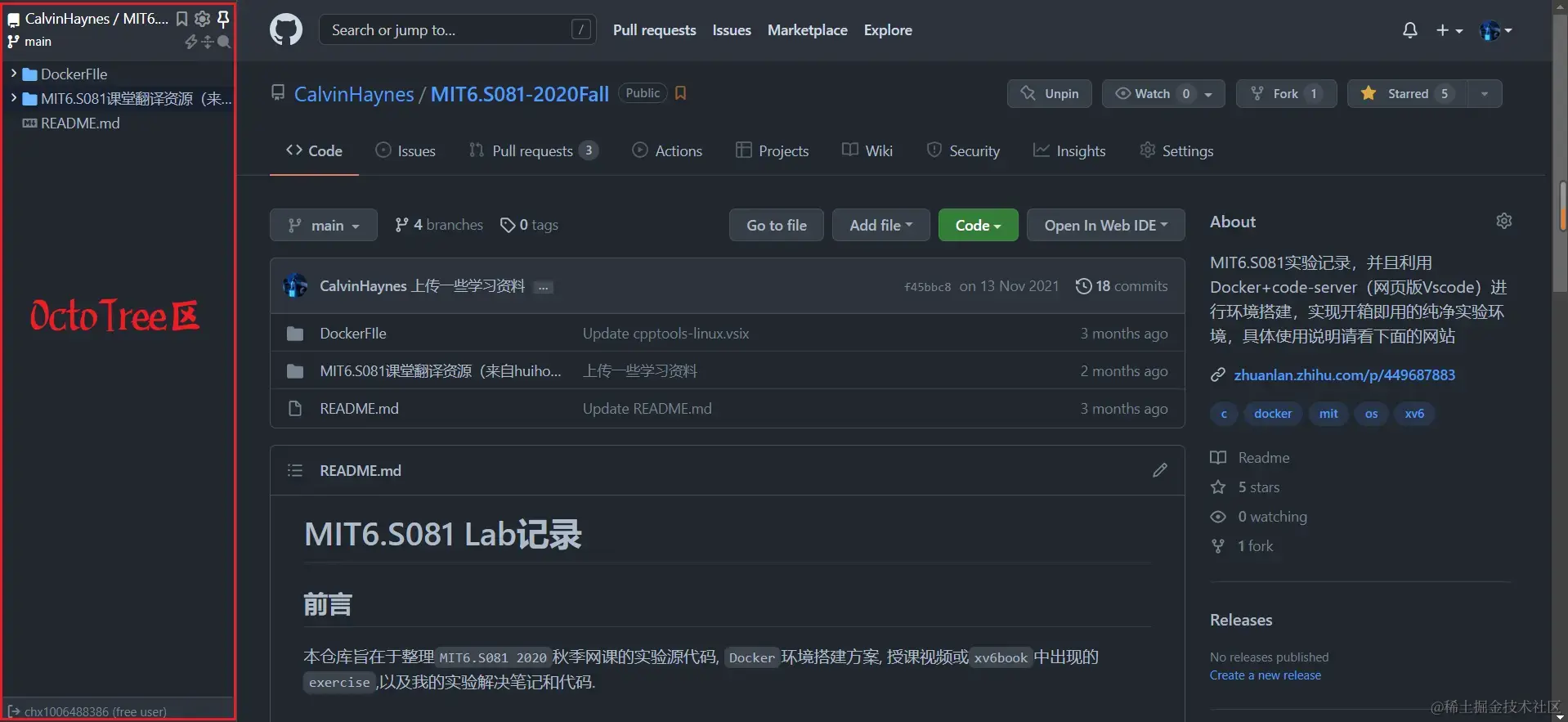The width and height of the screenshot is (1568, 722).
Task: Open MIT6.S081-2020Fall repository link
Action: point(520,94)
